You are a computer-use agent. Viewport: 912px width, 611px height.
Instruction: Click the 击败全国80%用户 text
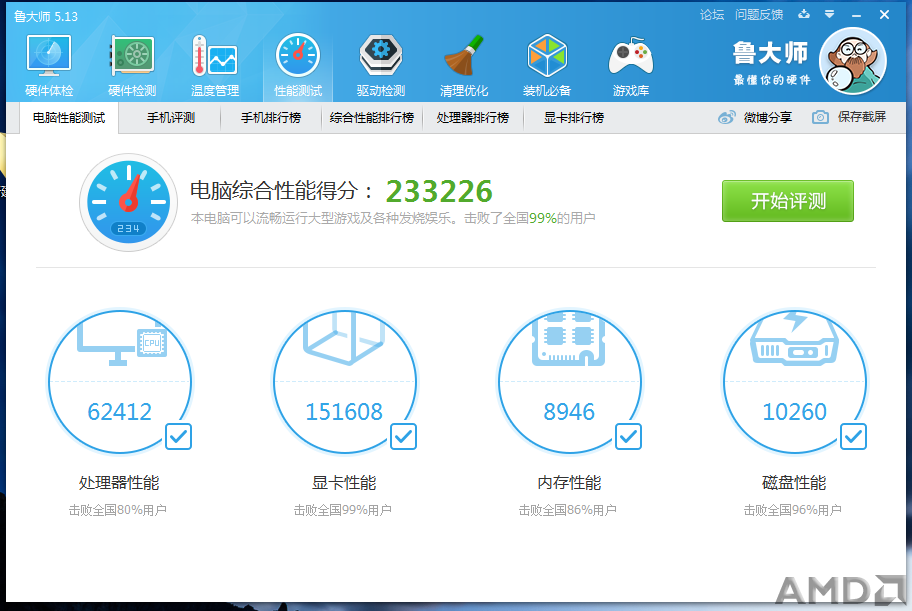pyautogui.click(x=118, y=510)
